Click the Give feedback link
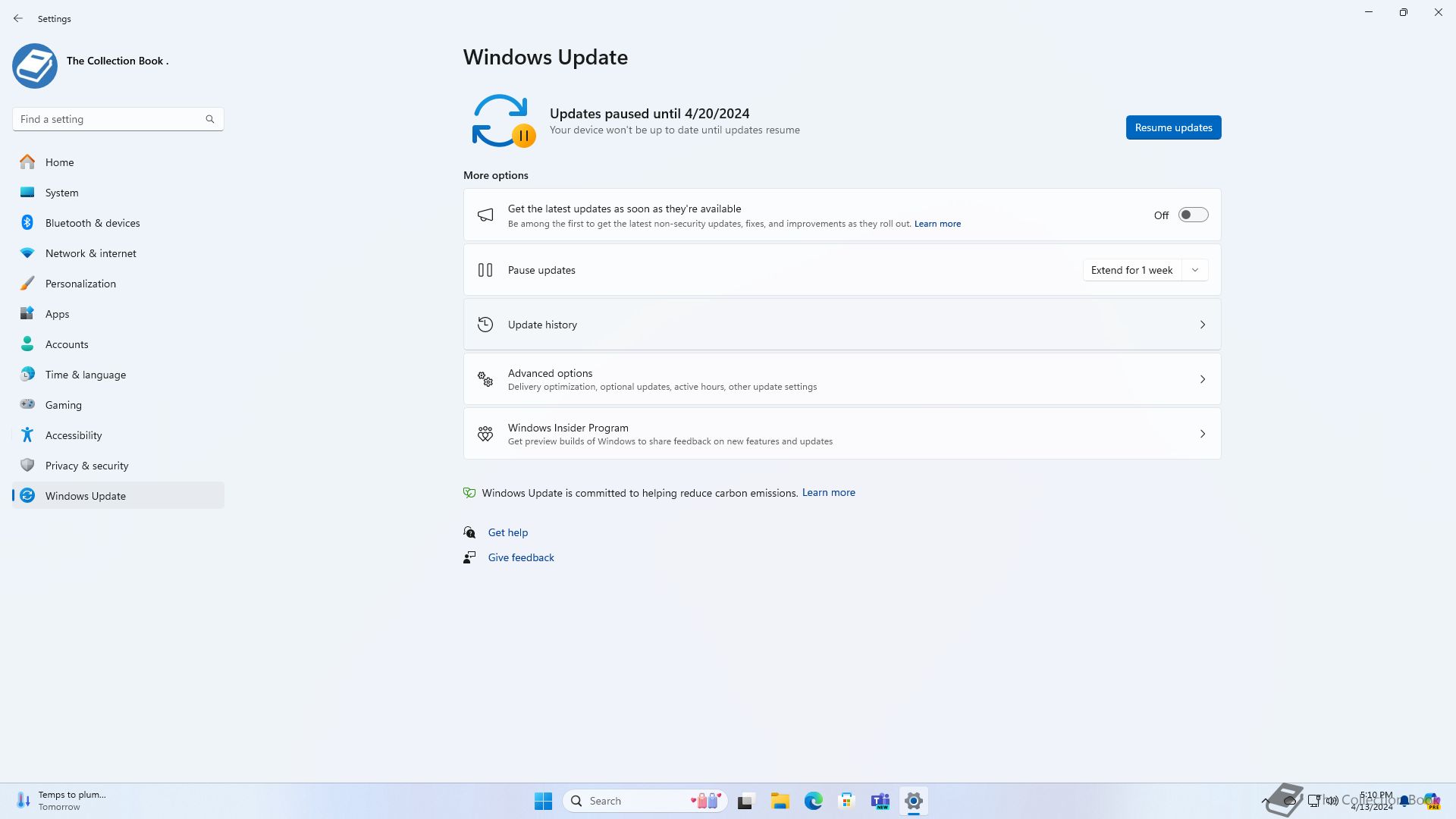The width and height of the screenshot is (1456, 819). (521, 557)
